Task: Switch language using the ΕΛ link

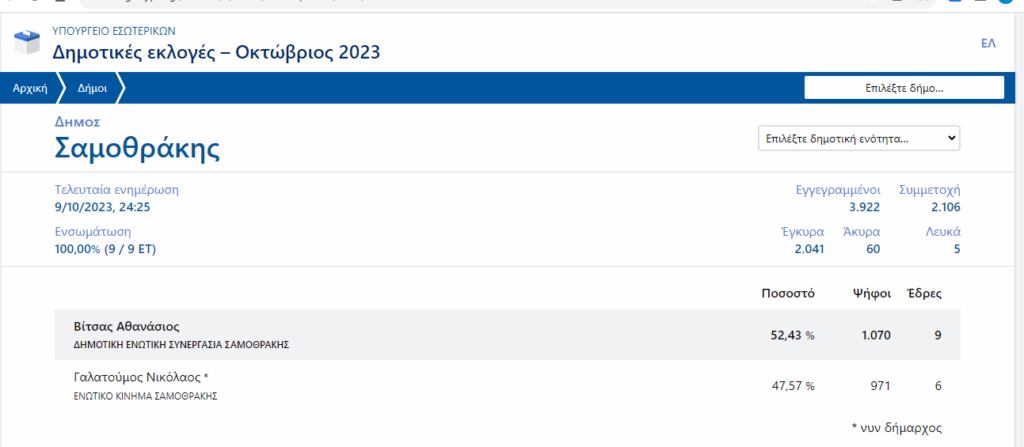Action: (x=988, y=44)
